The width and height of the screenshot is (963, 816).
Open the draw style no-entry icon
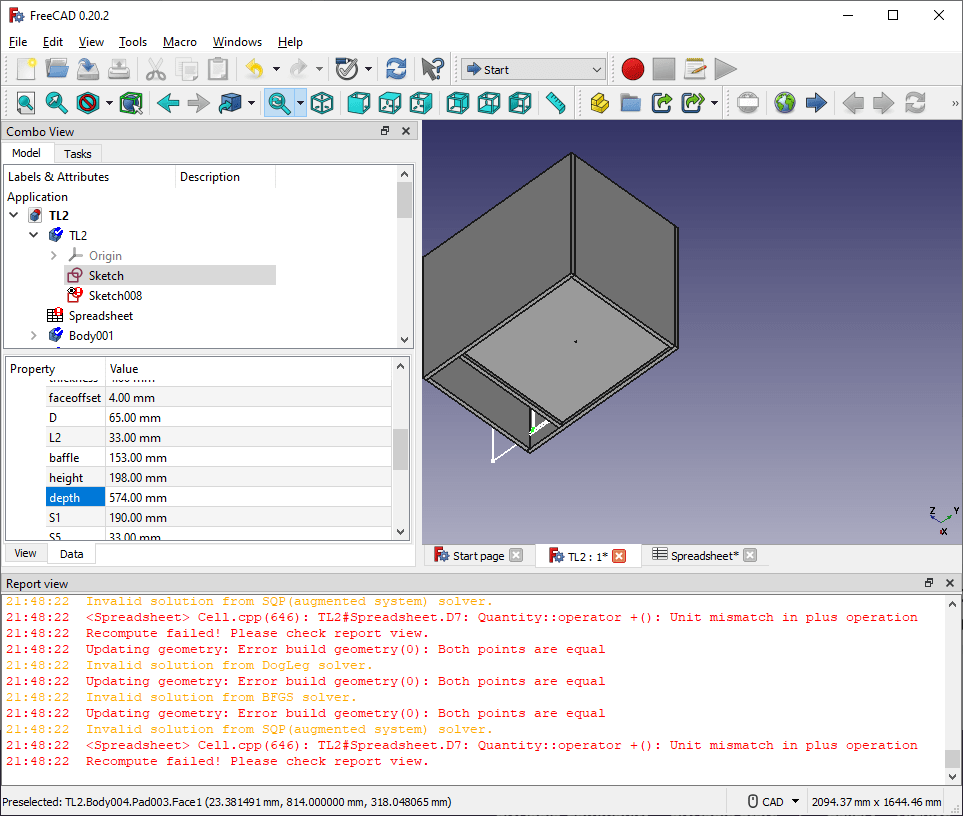[x=88, y=103]
